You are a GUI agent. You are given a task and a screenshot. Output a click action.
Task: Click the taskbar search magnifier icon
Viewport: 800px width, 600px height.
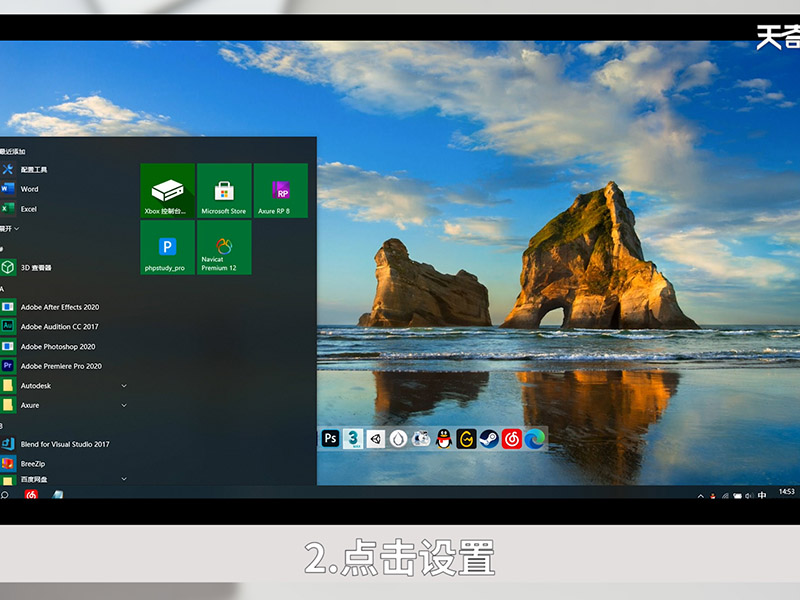[x=5, y=494]
